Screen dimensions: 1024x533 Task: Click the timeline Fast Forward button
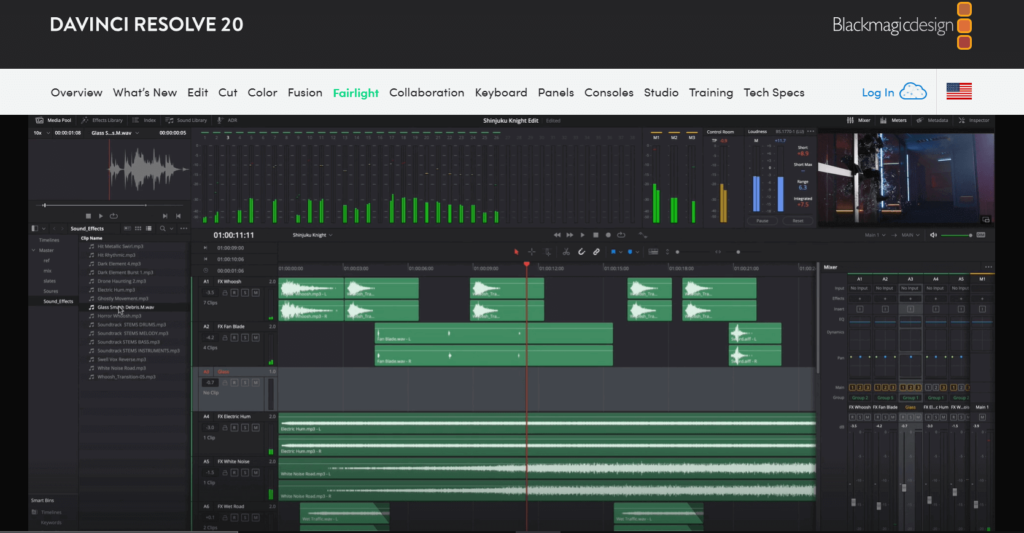click(569, 234)
